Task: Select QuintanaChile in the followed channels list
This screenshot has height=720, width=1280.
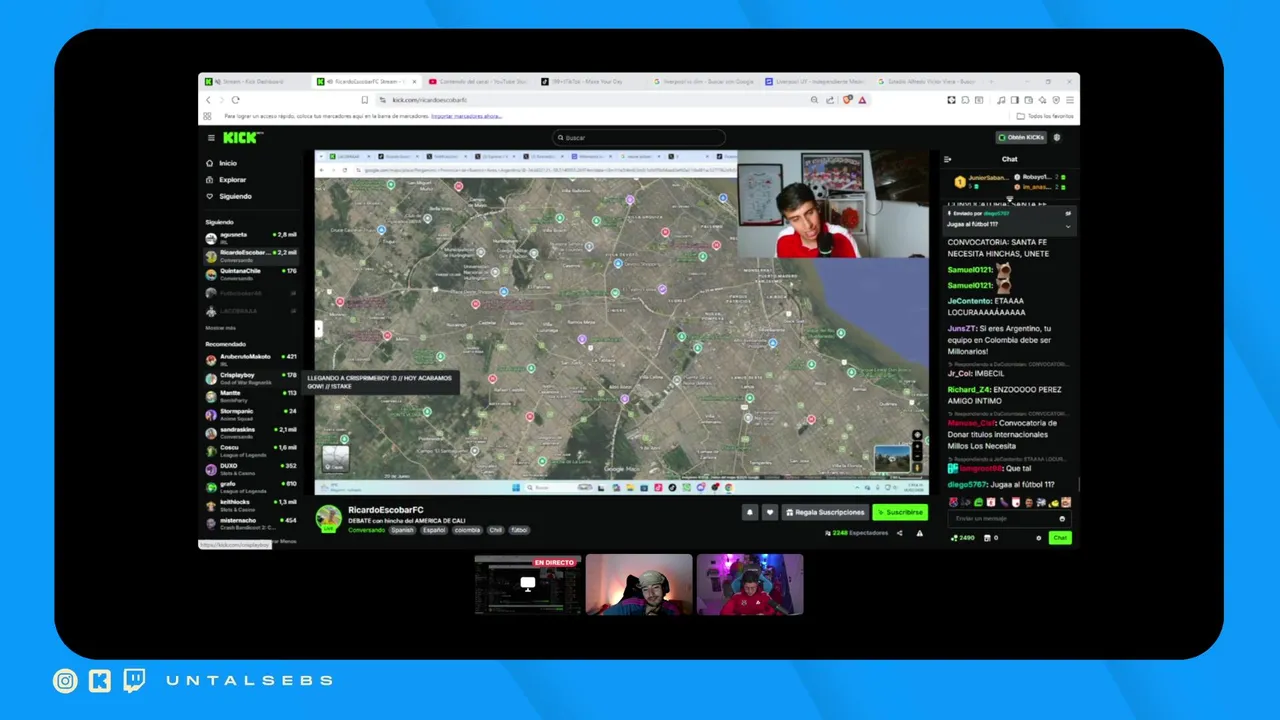Action: pos(252,273)
